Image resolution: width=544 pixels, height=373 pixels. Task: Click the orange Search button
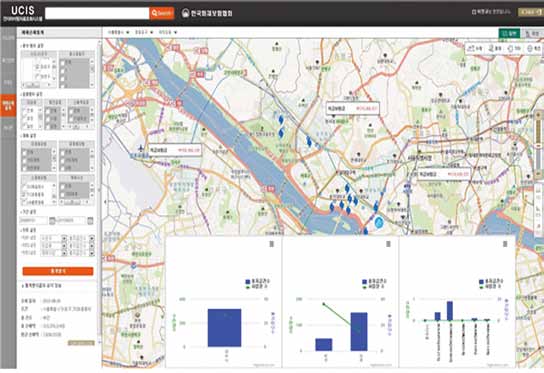[162, 13]
